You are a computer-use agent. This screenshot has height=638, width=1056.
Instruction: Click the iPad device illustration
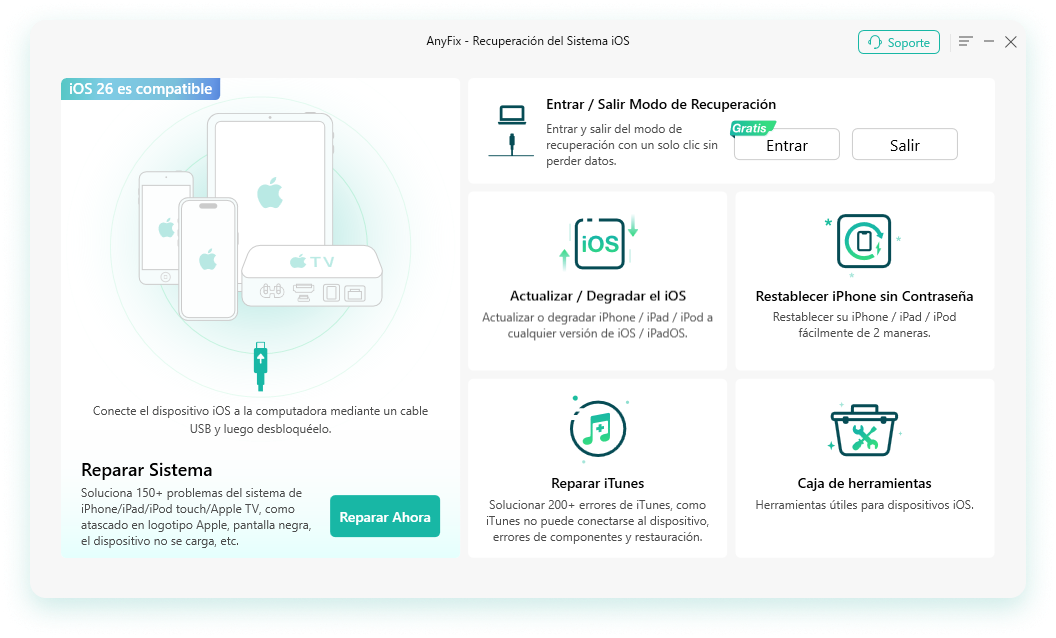coord(270,179)
